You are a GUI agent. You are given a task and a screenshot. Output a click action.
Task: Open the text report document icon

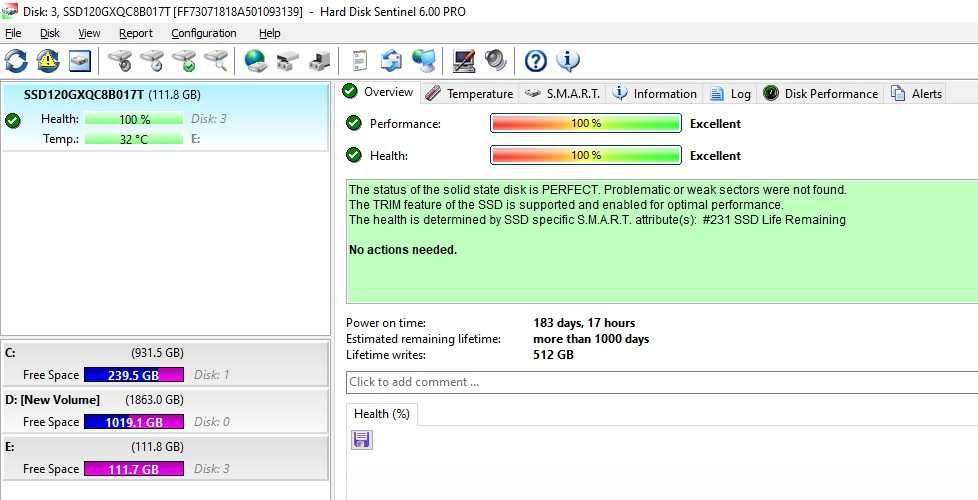pyautogui.click(x=359, y=61)
